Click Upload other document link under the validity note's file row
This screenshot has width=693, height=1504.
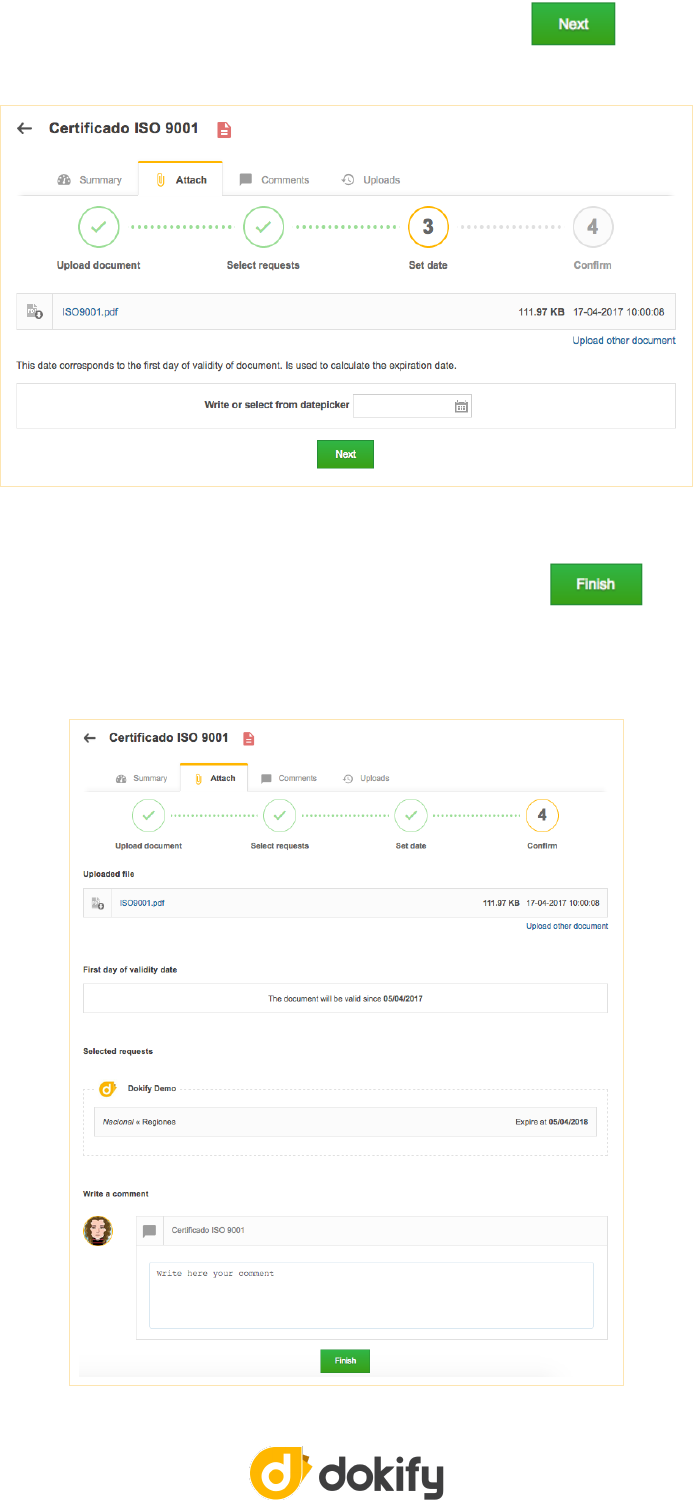(x=623, y=341)
